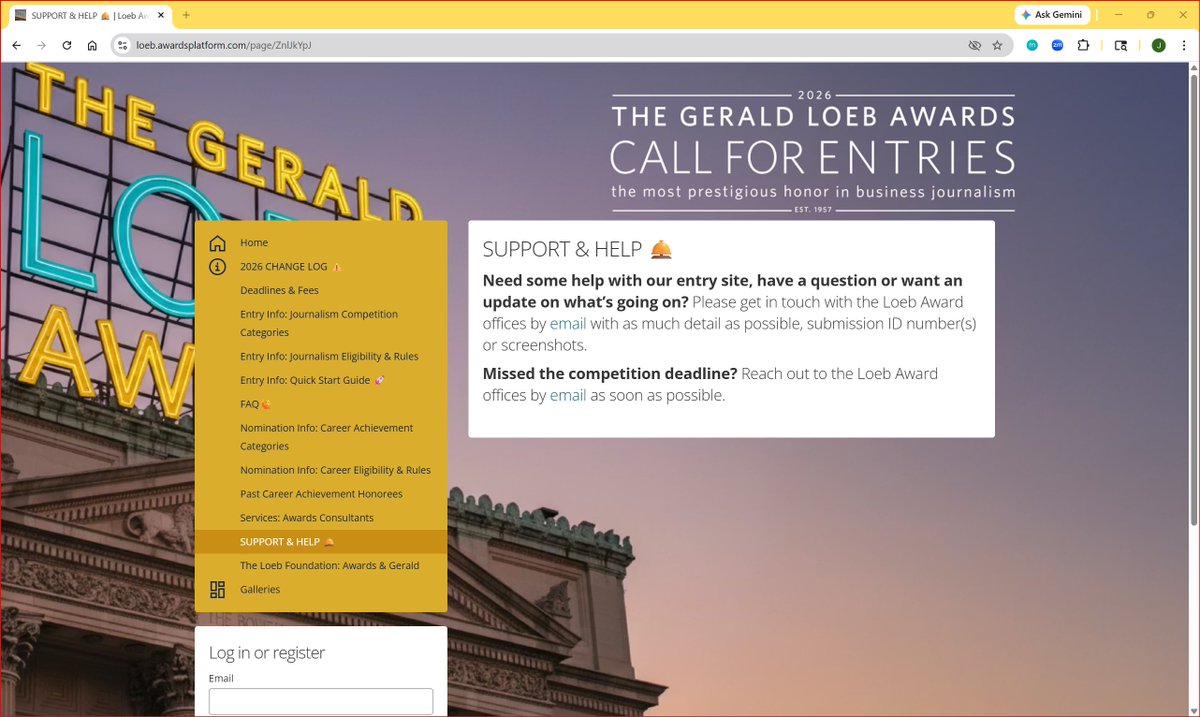Select SUPPORT & HELP sidebar item
Screen dimensions: 1200x717
pyautogui.click(x=321, y=542)
